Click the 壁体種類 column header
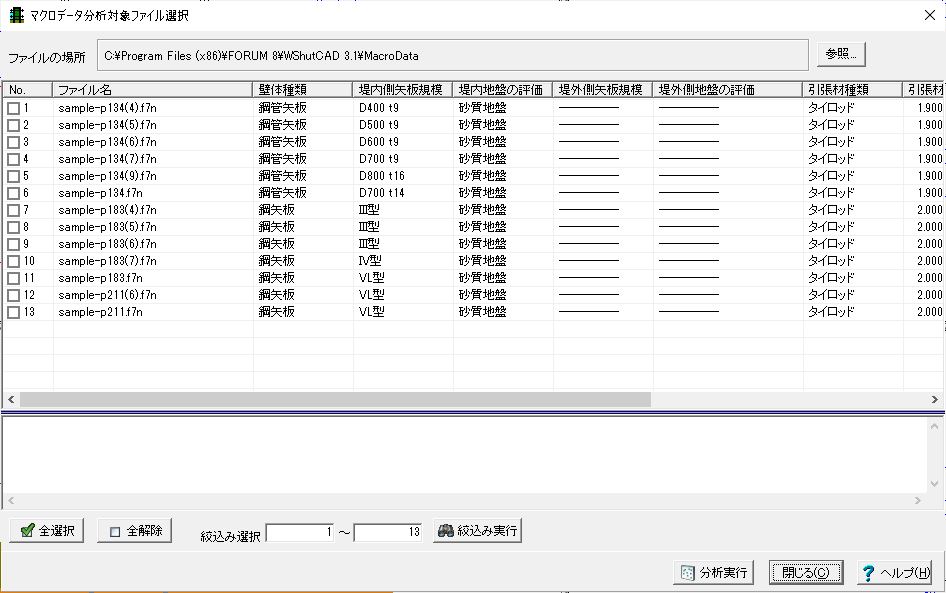The height and width of the screenshot is (593, 946). coord(302,90)
